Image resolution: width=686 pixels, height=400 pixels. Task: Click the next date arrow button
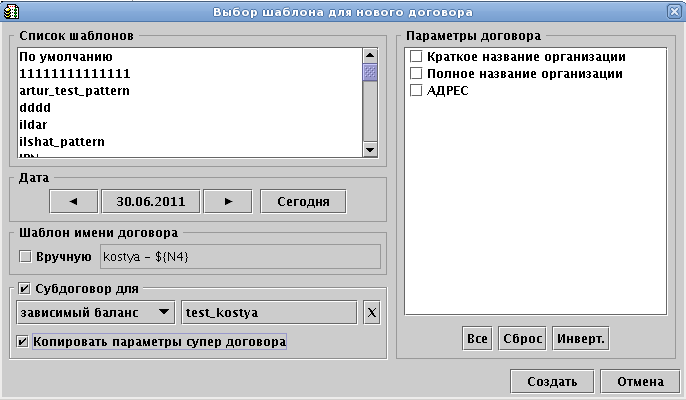228,200
